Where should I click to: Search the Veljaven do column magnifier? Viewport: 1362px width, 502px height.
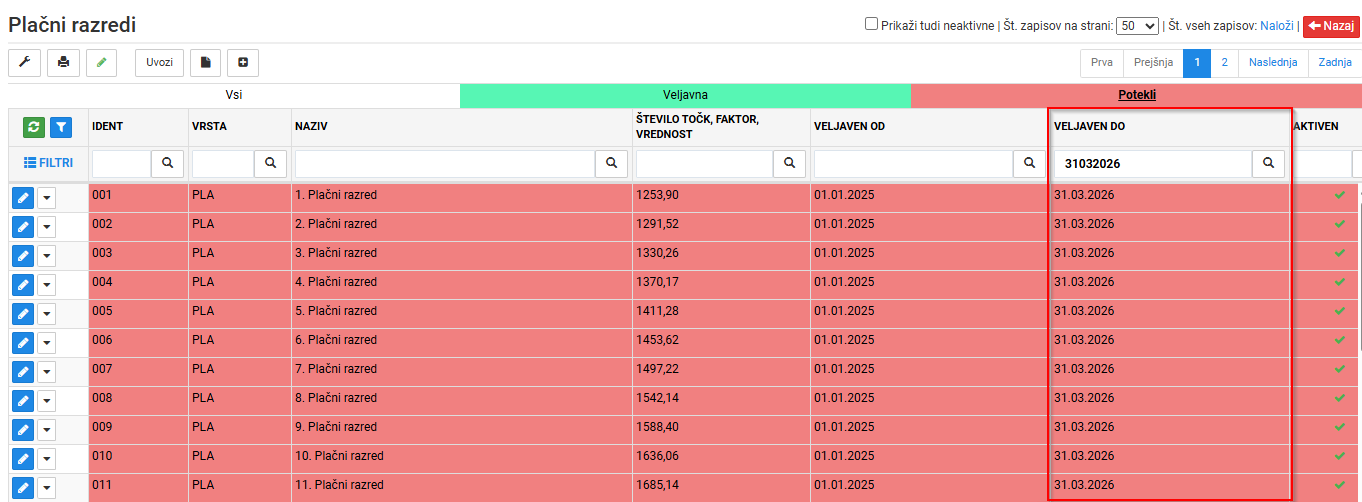click(1269, 162)
